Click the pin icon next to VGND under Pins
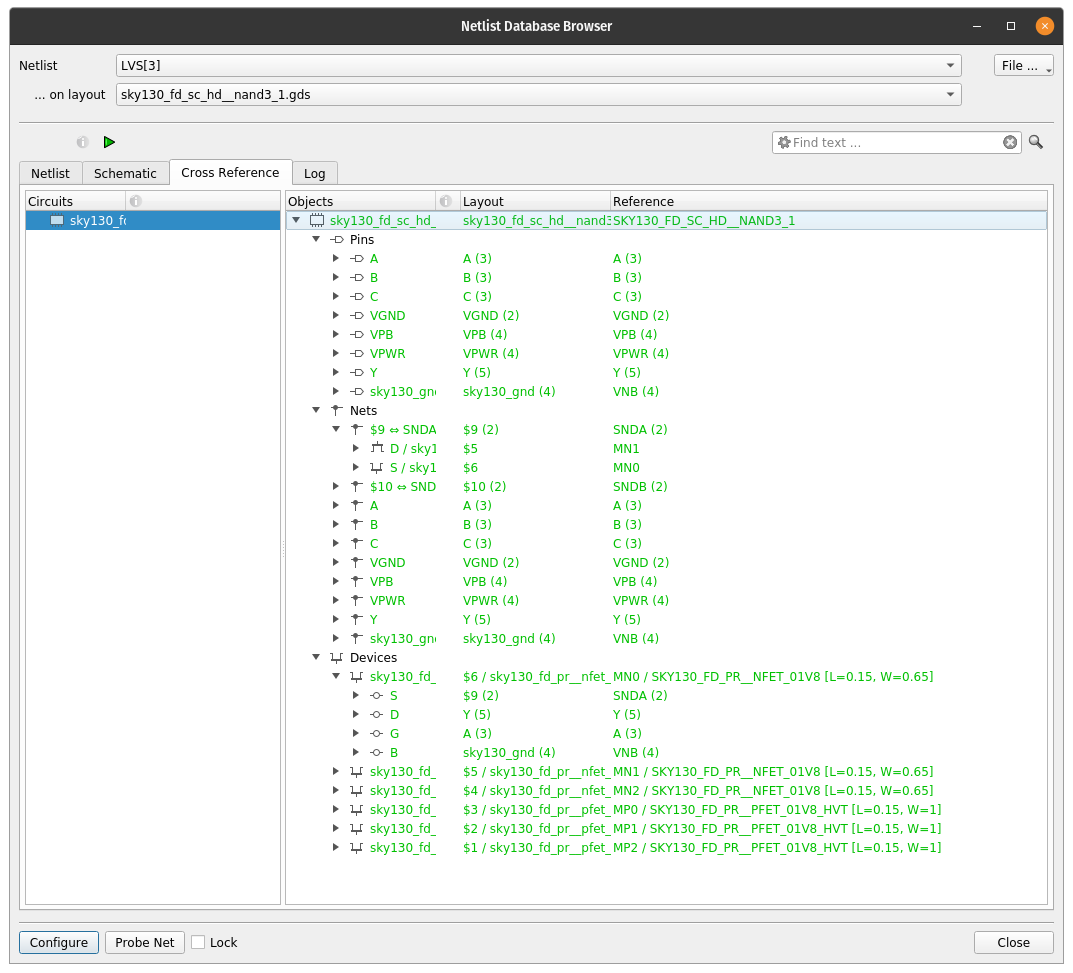The width and height of the screenshot is (1073, 973). click(357, 315)
